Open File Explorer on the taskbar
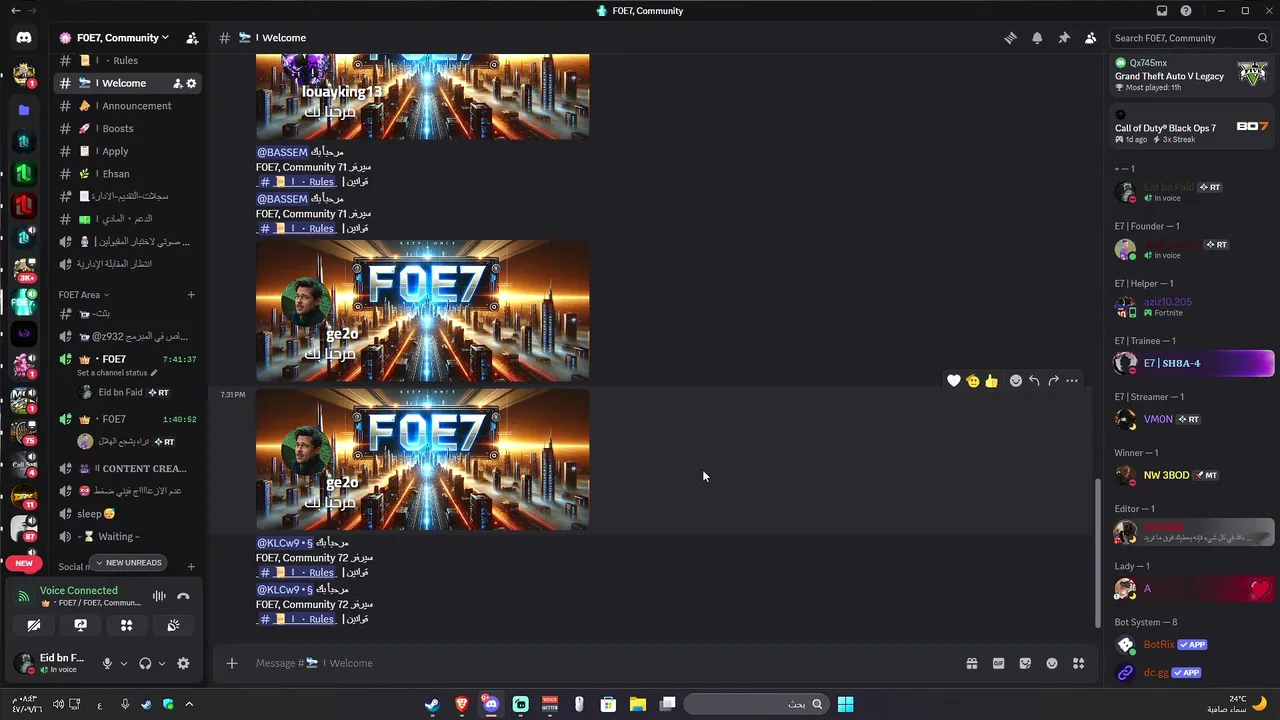 pos(638,704)
